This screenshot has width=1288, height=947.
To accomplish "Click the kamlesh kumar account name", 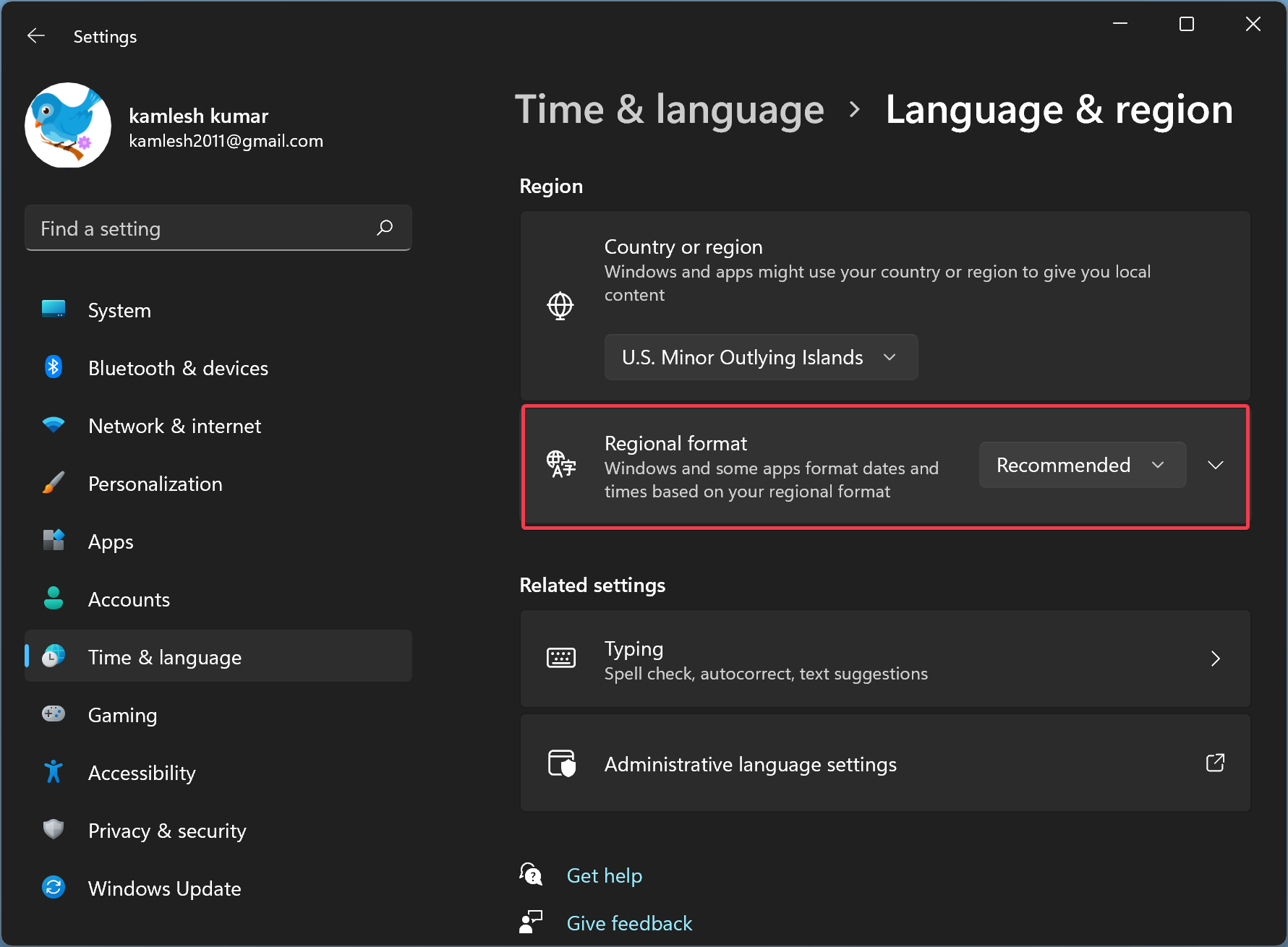I will point(199,116).
